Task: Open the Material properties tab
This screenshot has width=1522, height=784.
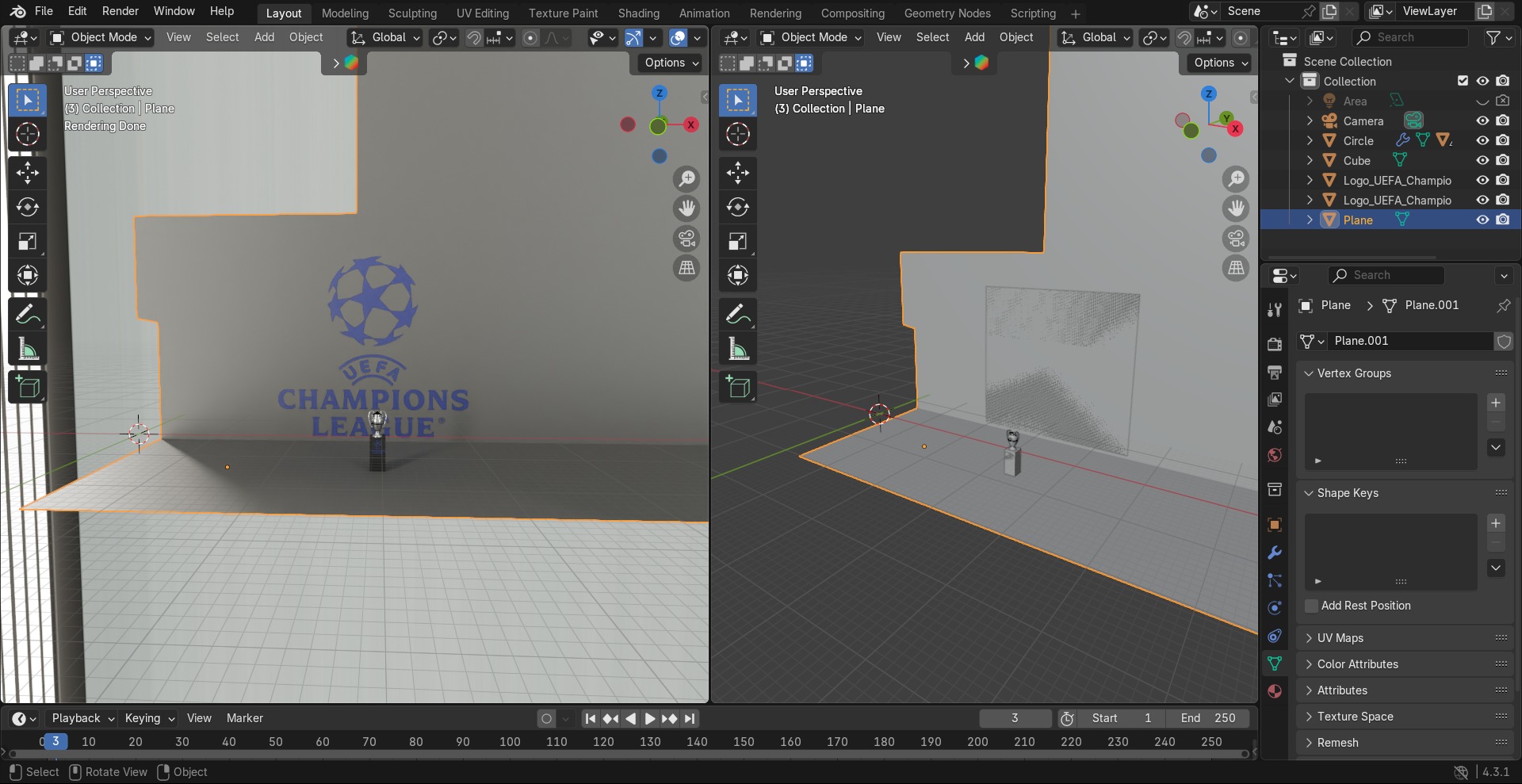Action: (x=1275, y=691)
